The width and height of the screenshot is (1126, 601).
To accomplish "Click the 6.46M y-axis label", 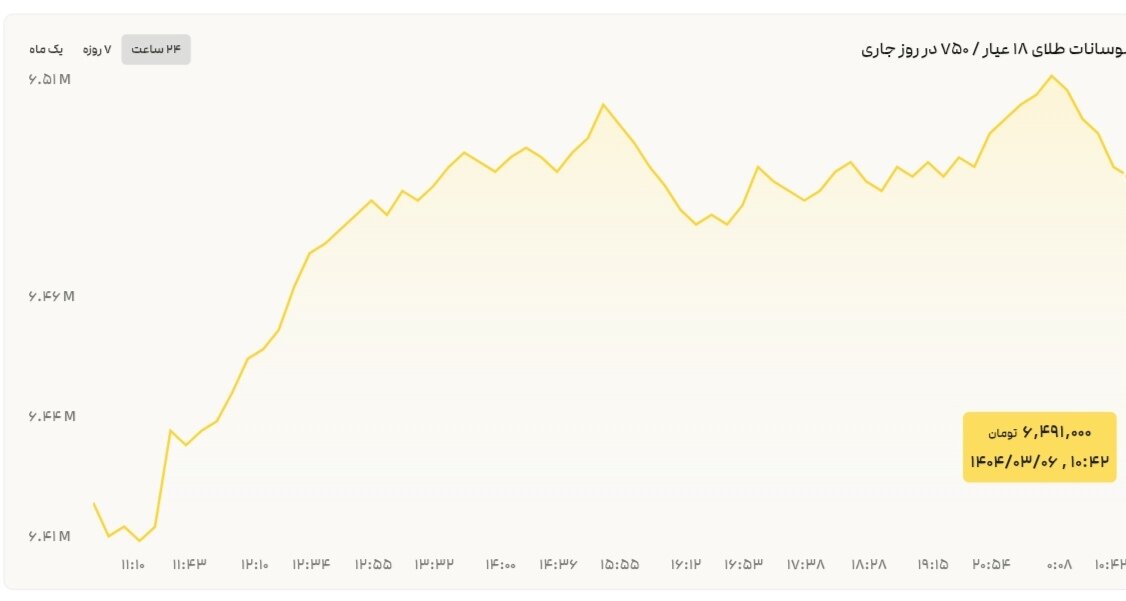I will pyautogui.click(x=52, y=297).
